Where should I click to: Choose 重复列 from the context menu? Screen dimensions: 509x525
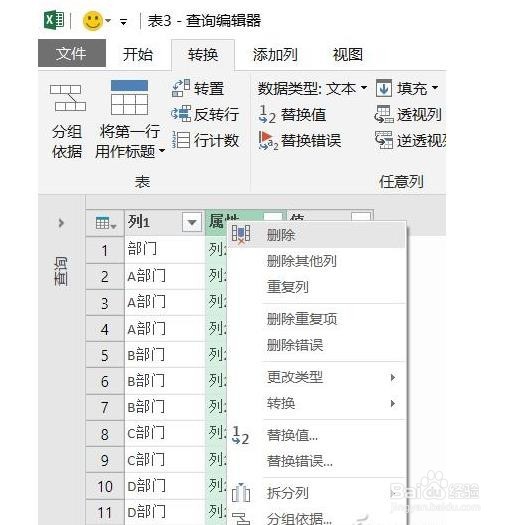click(x=316, y=287)
